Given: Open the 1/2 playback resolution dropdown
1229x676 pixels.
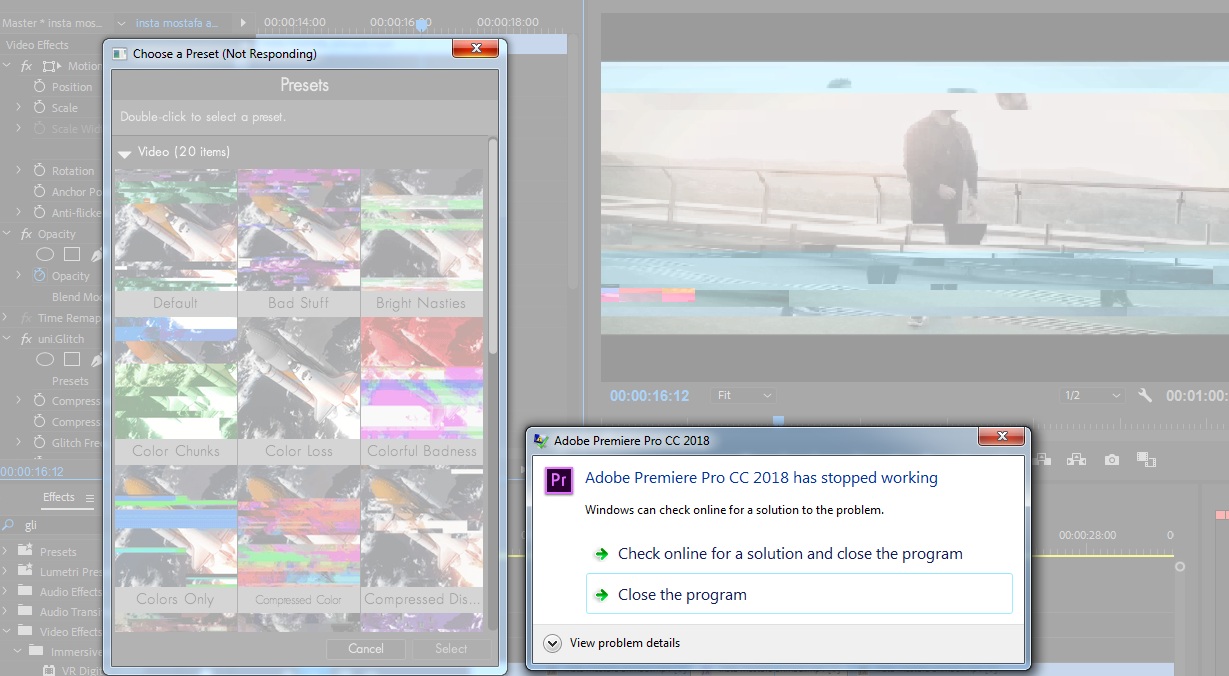Looking at the screenshot, I should pos(1093,396).
